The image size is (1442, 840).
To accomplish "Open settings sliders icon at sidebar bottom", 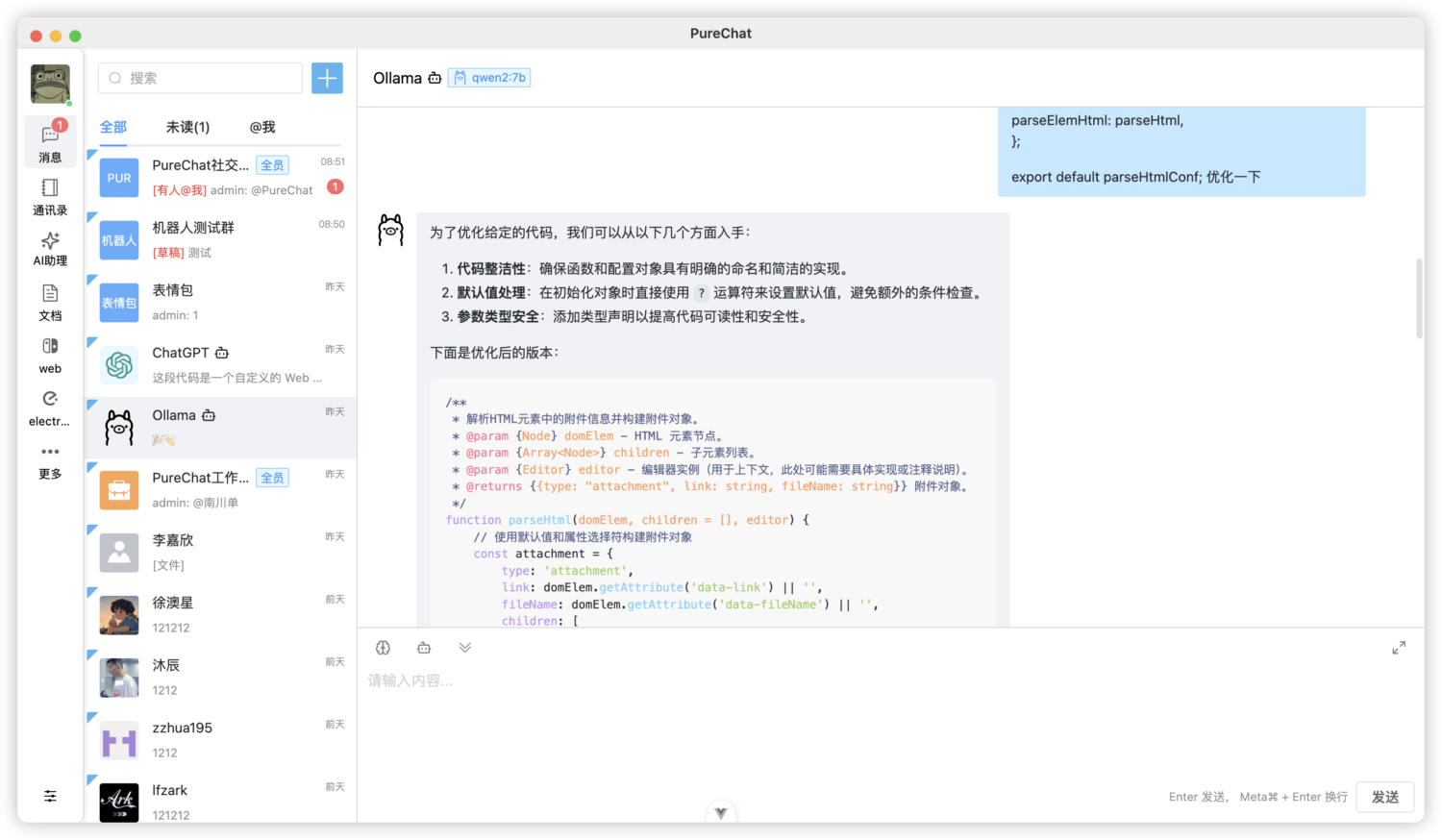I will tap(50, 796).
